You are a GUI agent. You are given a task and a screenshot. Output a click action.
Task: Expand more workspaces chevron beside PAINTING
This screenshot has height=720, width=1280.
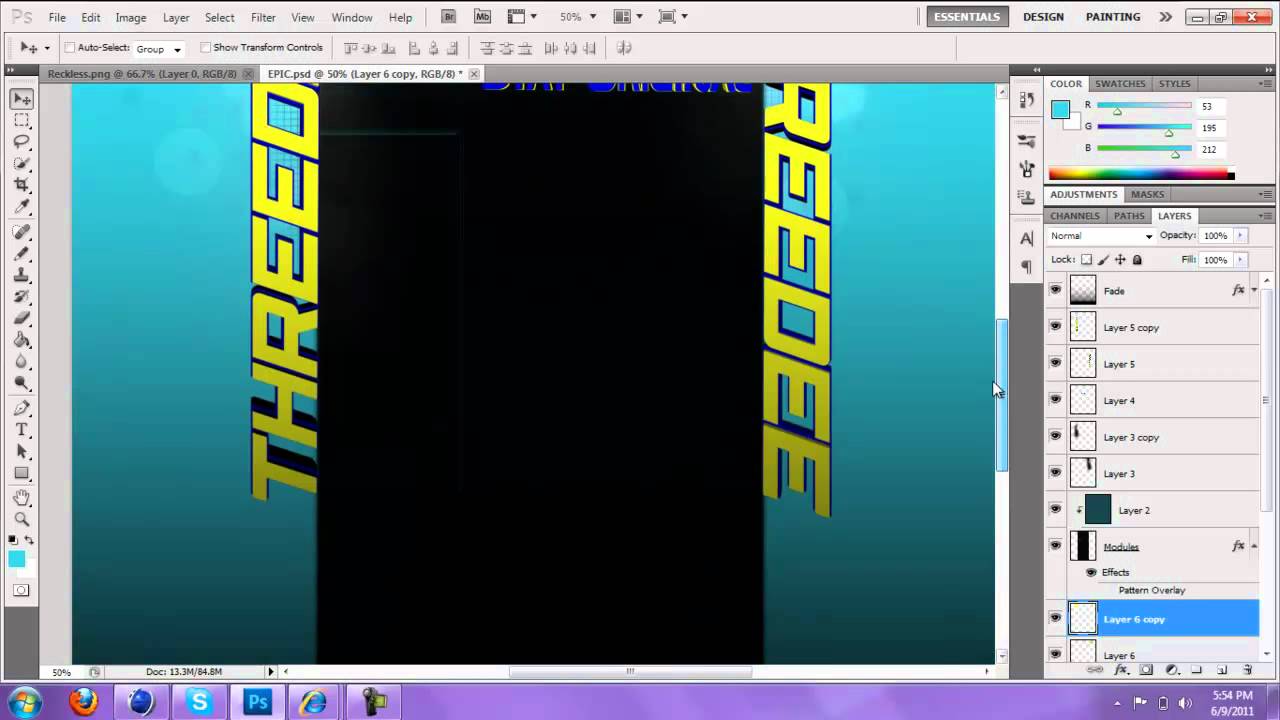pos(1165,17)
